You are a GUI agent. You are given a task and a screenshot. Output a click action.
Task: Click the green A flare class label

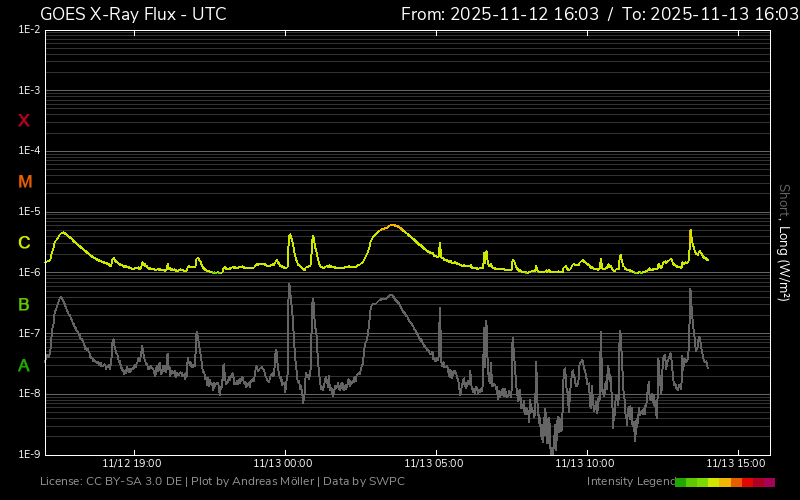click(x=24, y=366)
